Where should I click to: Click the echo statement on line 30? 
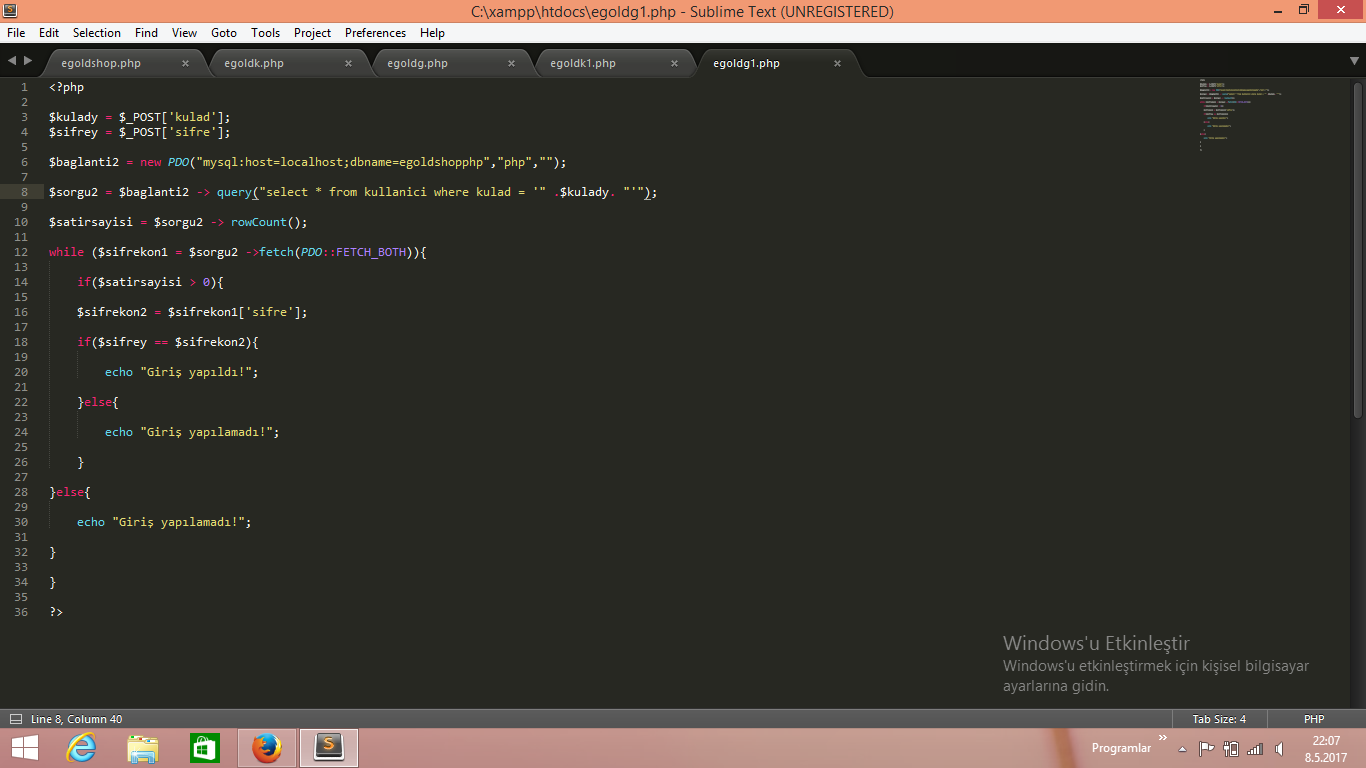pos(164,522)
